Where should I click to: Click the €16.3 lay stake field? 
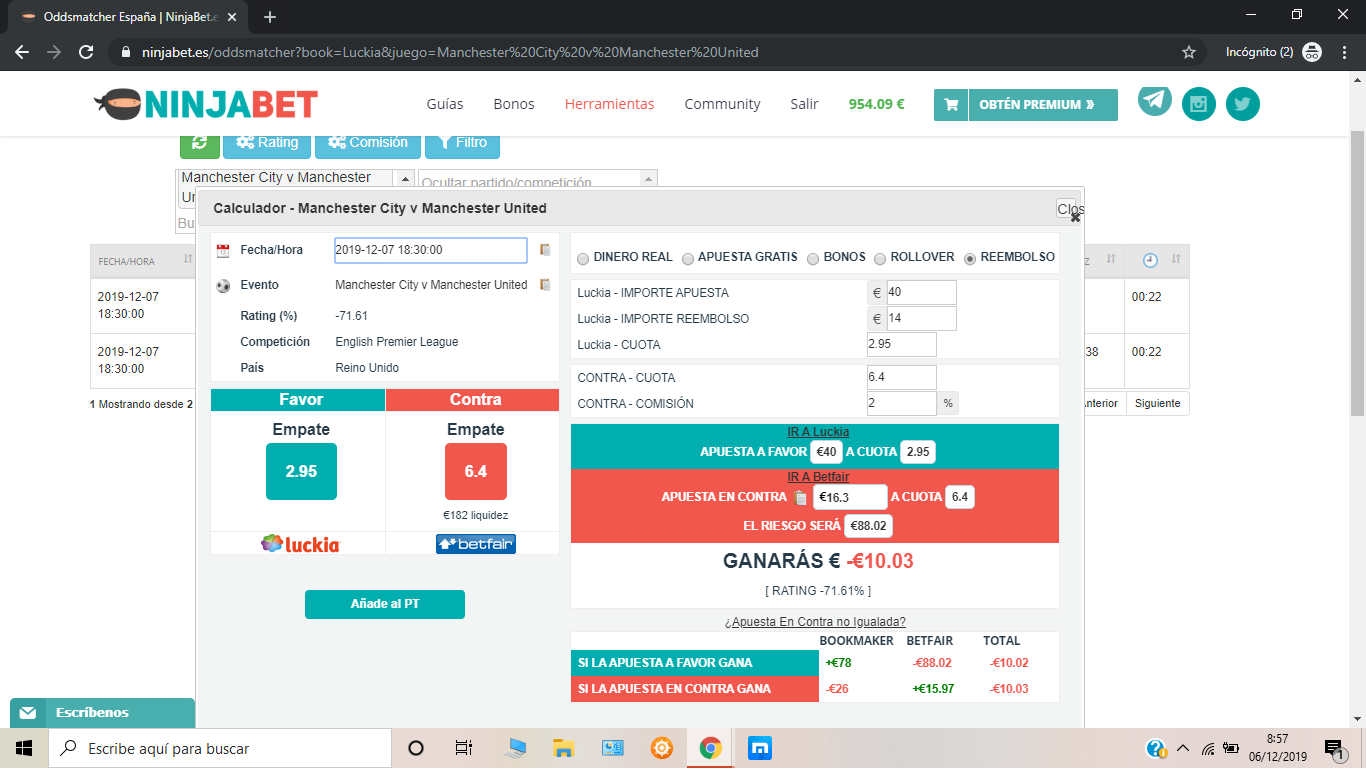point(850,497)
